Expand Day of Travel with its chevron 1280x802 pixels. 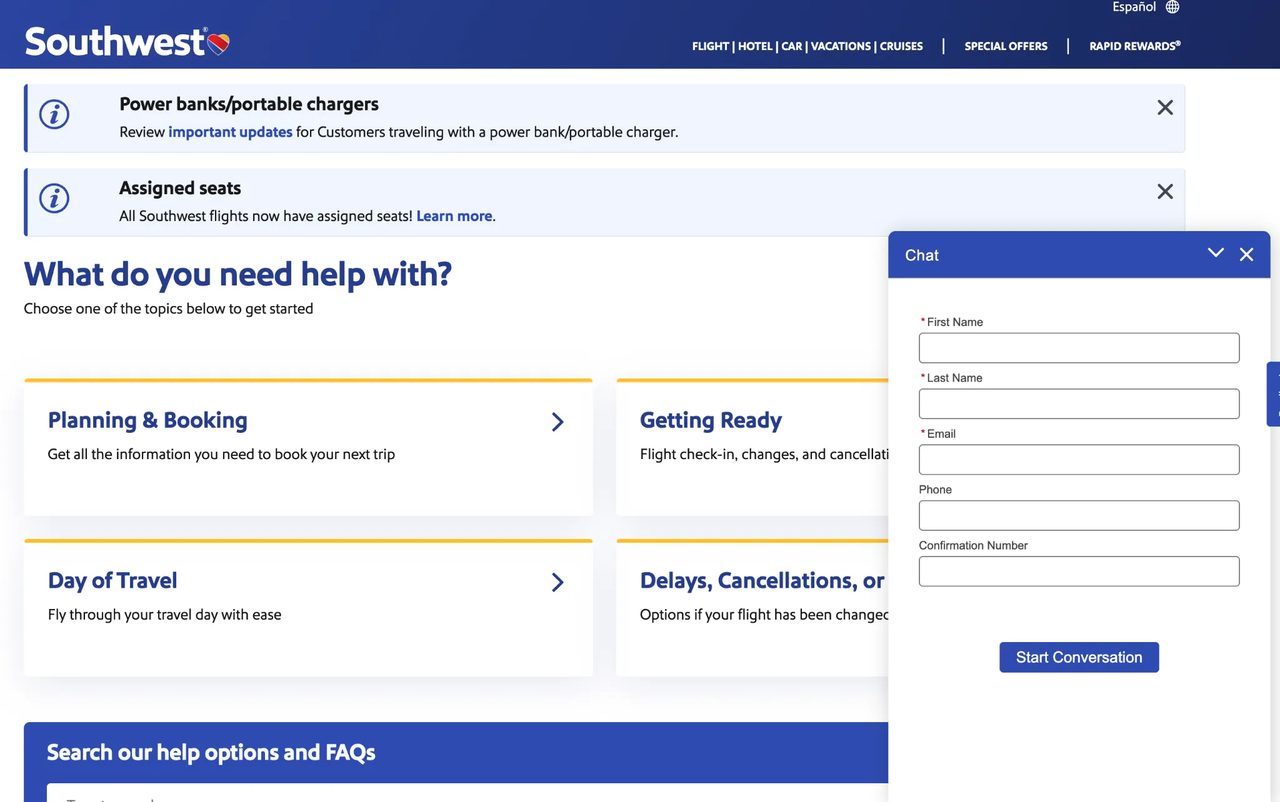(557, 582)
